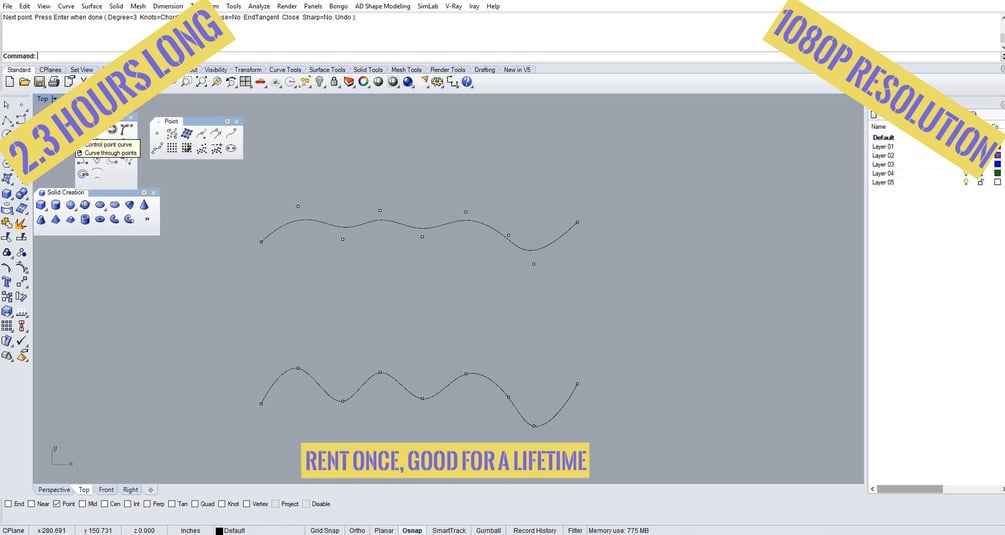The height and width of the screenshot is (535, 1005).
Task: Click the color wheel icon in the toolbar
Action: 363,82
